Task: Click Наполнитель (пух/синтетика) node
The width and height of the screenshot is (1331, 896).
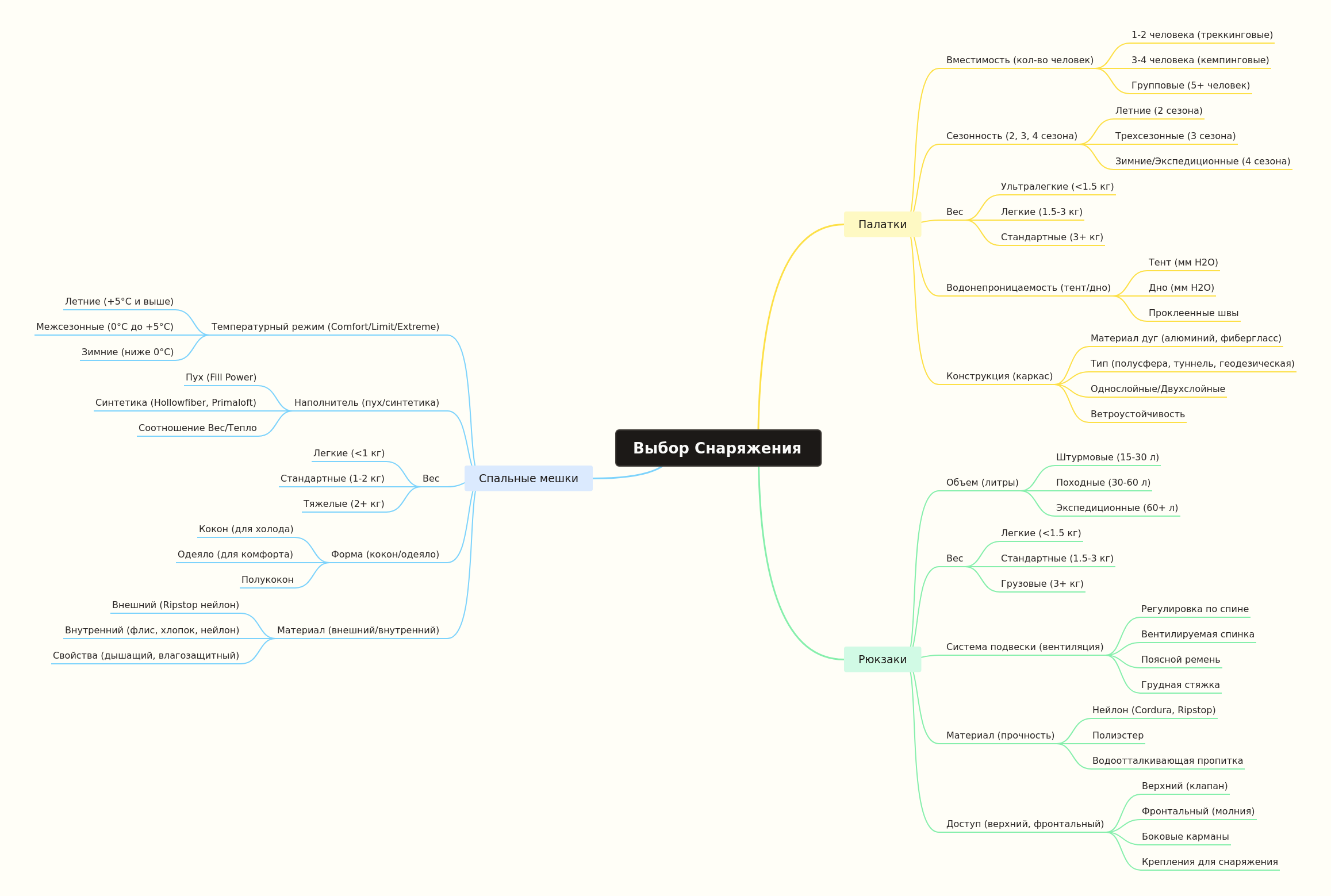Action: click(x=367, y=403)
